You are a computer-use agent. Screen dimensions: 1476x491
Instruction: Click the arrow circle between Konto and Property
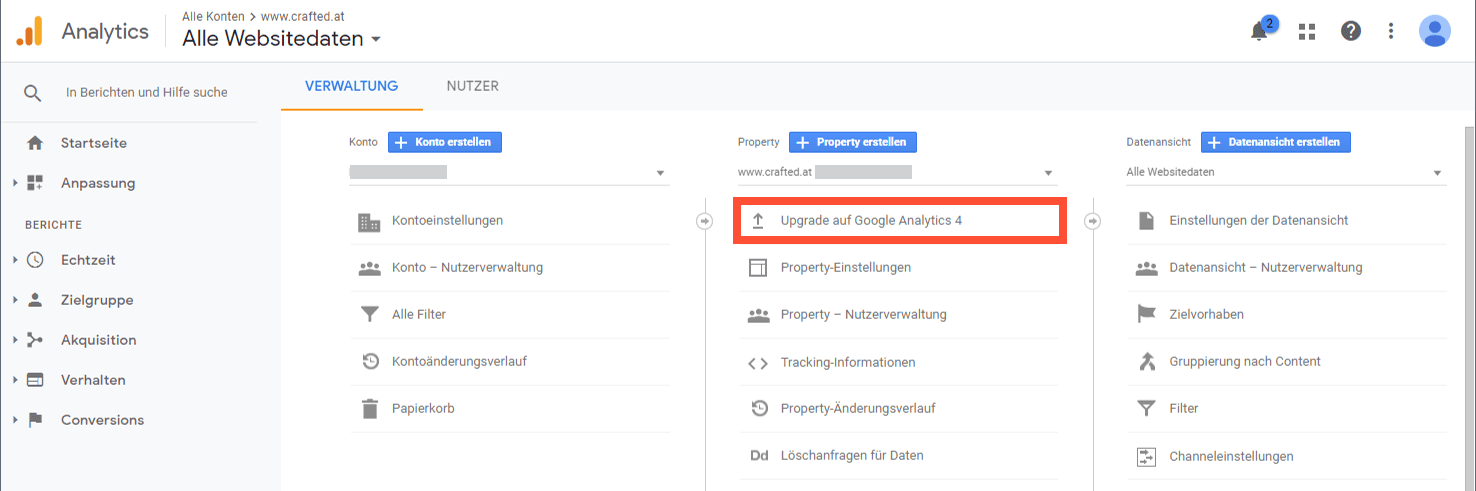pos(704,221)
